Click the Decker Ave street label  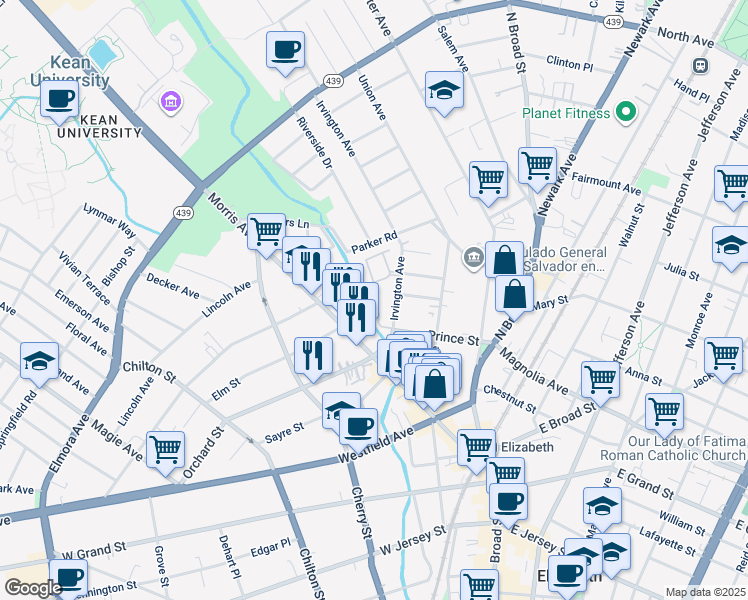(x=172, y=285)
